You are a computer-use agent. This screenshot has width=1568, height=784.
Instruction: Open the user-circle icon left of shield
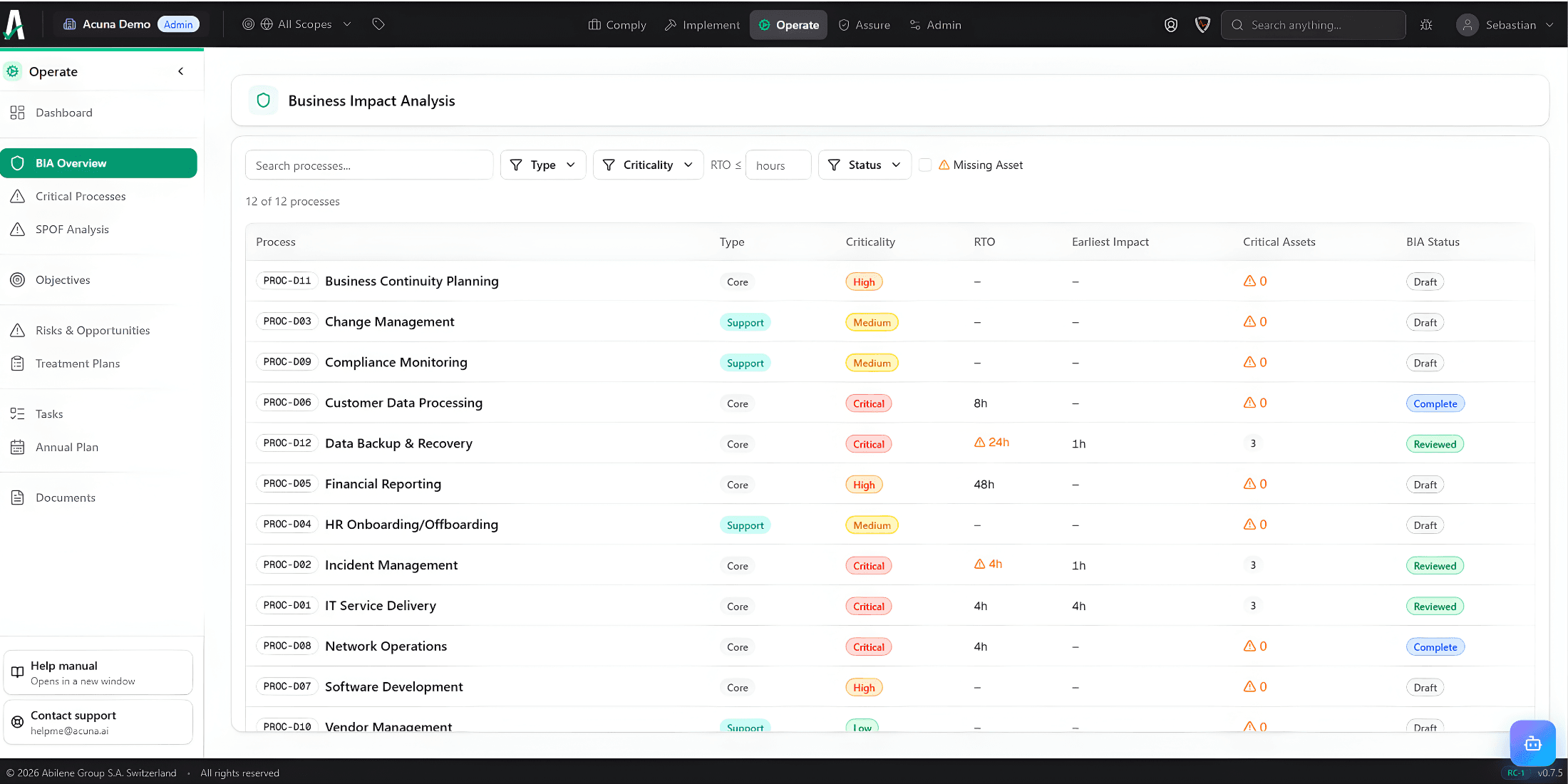1171,25
